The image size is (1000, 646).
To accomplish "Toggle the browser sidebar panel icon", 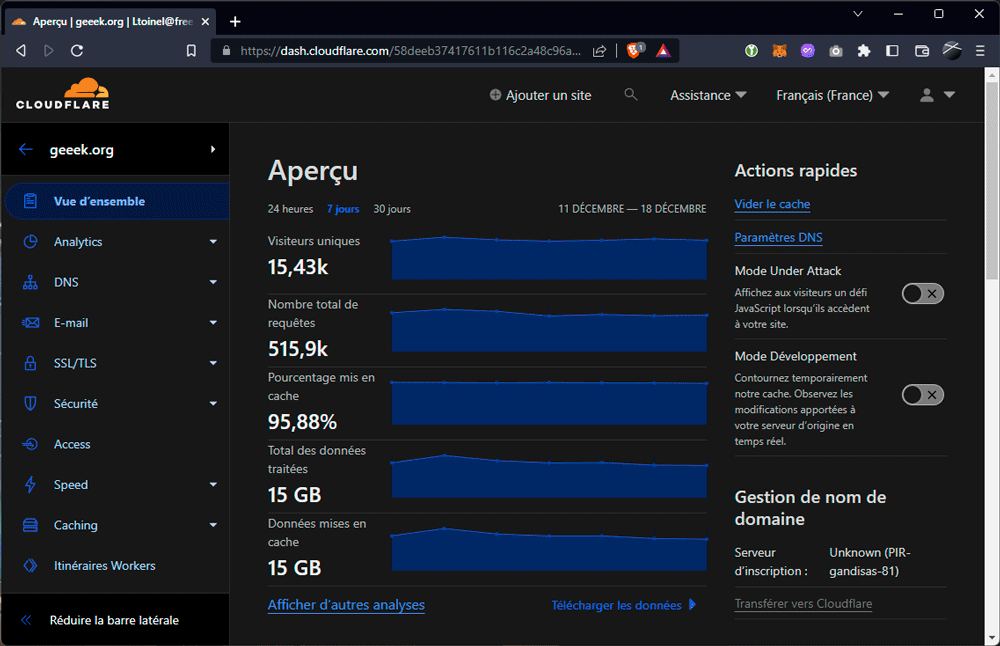I will point(892,50).
